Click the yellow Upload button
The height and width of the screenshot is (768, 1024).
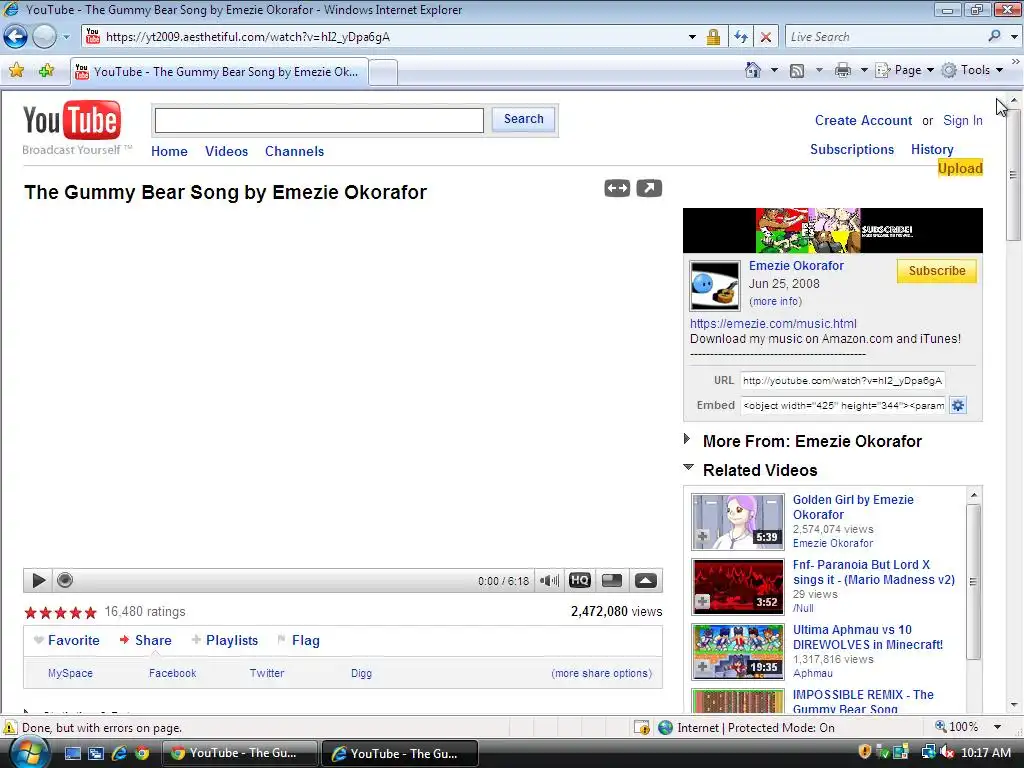pos(960,168)
